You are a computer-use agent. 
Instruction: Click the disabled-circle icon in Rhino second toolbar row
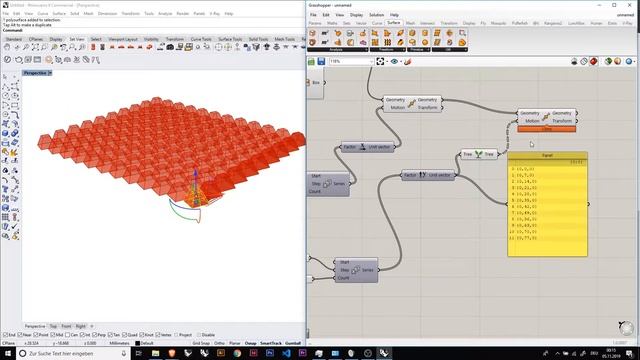(x=7, y=60)
